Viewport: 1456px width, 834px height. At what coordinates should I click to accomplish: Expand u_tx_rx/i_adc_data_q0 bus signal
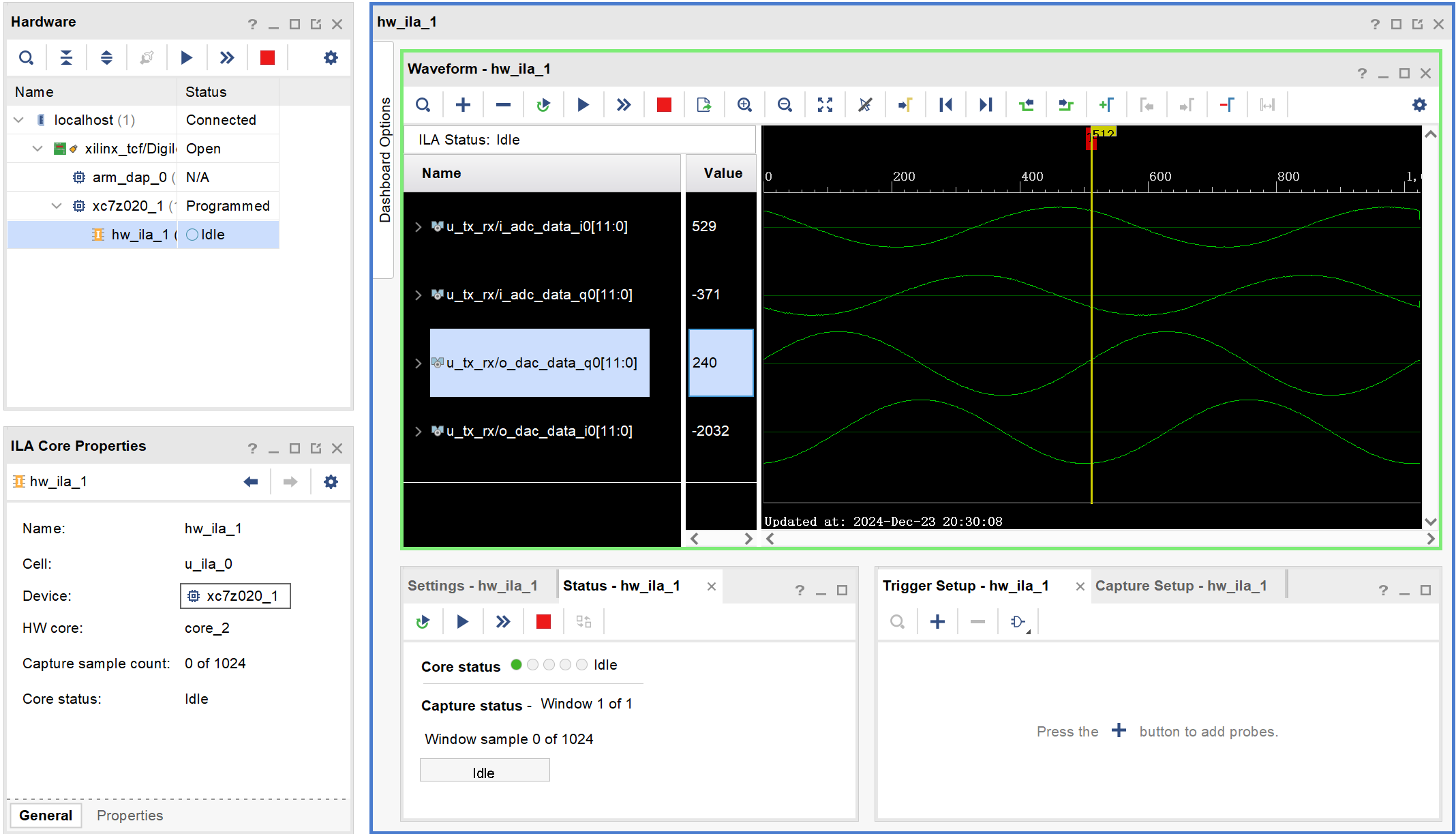point(419,295)
